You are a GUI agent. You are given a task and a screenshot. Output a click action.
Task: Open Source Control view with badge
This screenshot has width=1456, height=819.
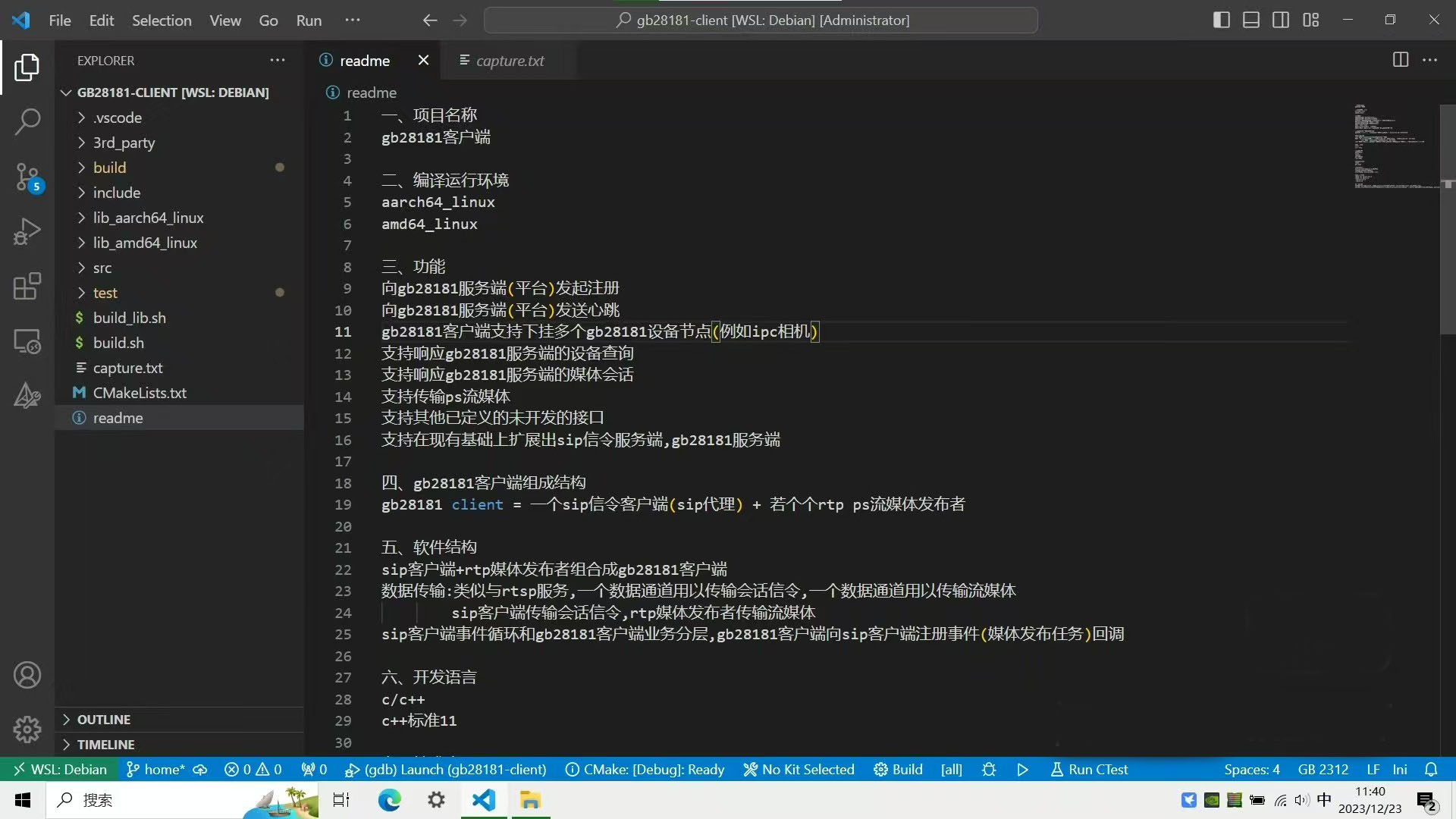[x=27, y=177]
